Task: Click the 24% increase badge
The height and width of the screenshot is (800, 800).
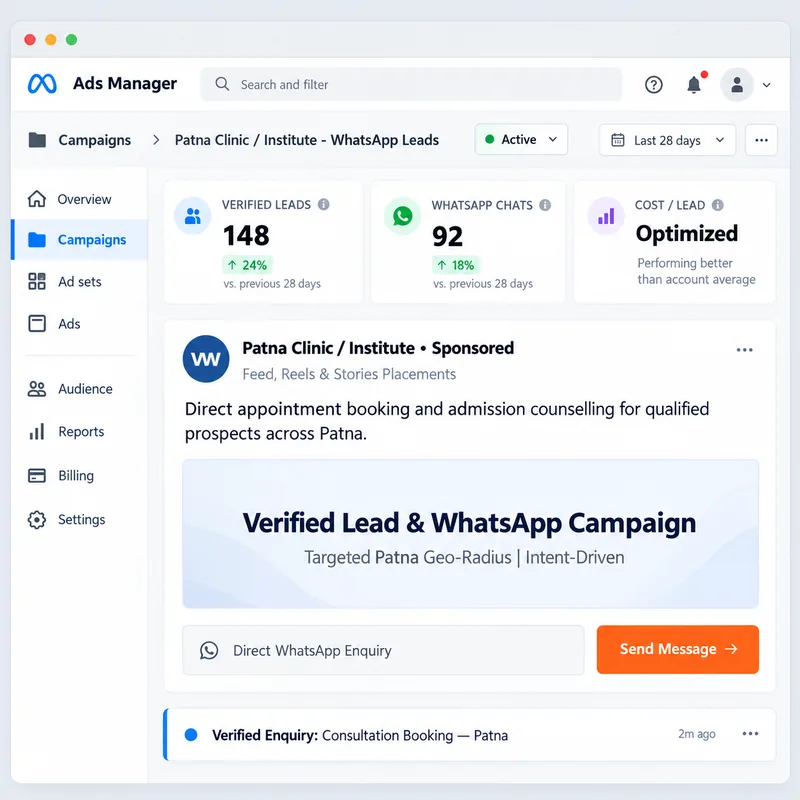Action: pos(247,265)
